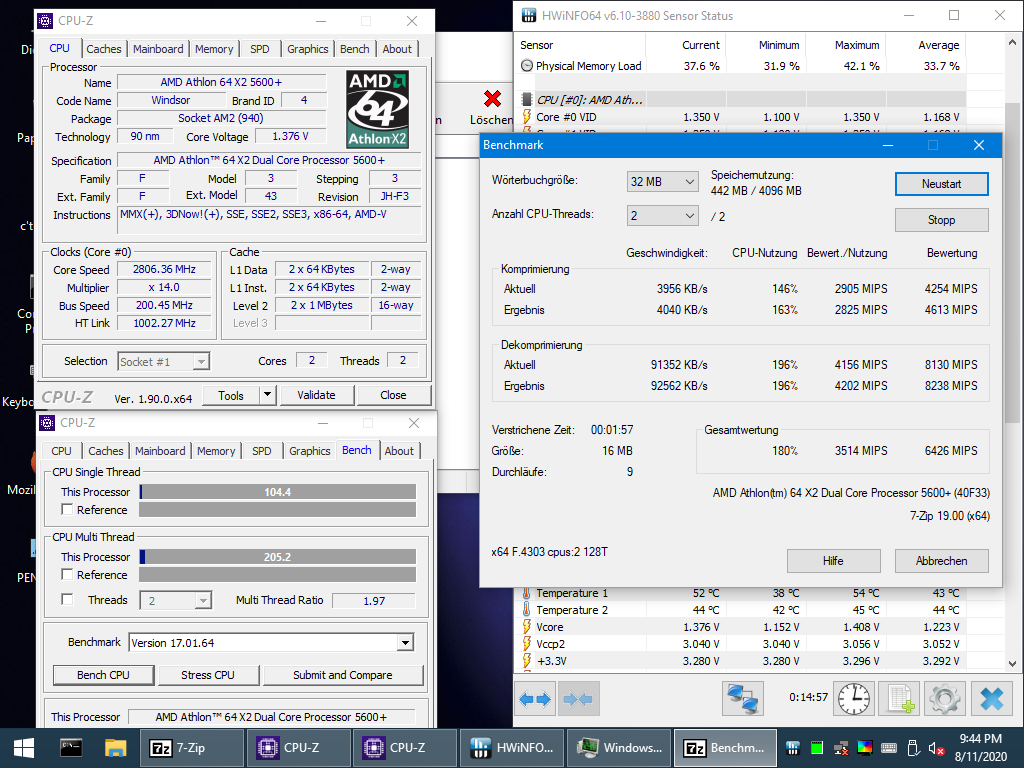Click the green memory chip tray icon
The height and width of the screenshot is (768, 1024).
point(817,748)
